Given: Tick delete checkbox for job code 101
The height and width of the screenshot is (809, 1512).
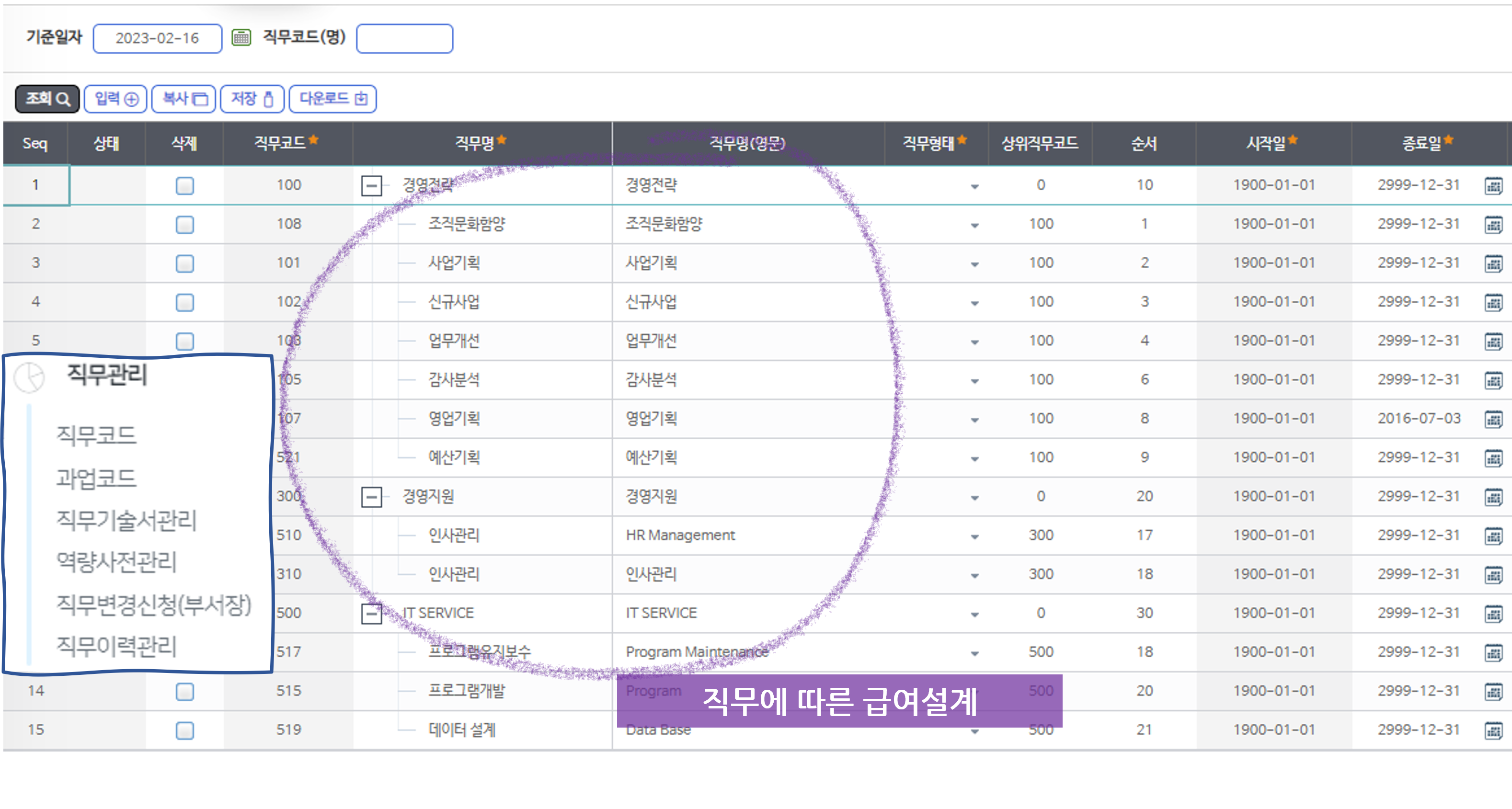Looking at the screenshot, I should click(x=185, y=263).
